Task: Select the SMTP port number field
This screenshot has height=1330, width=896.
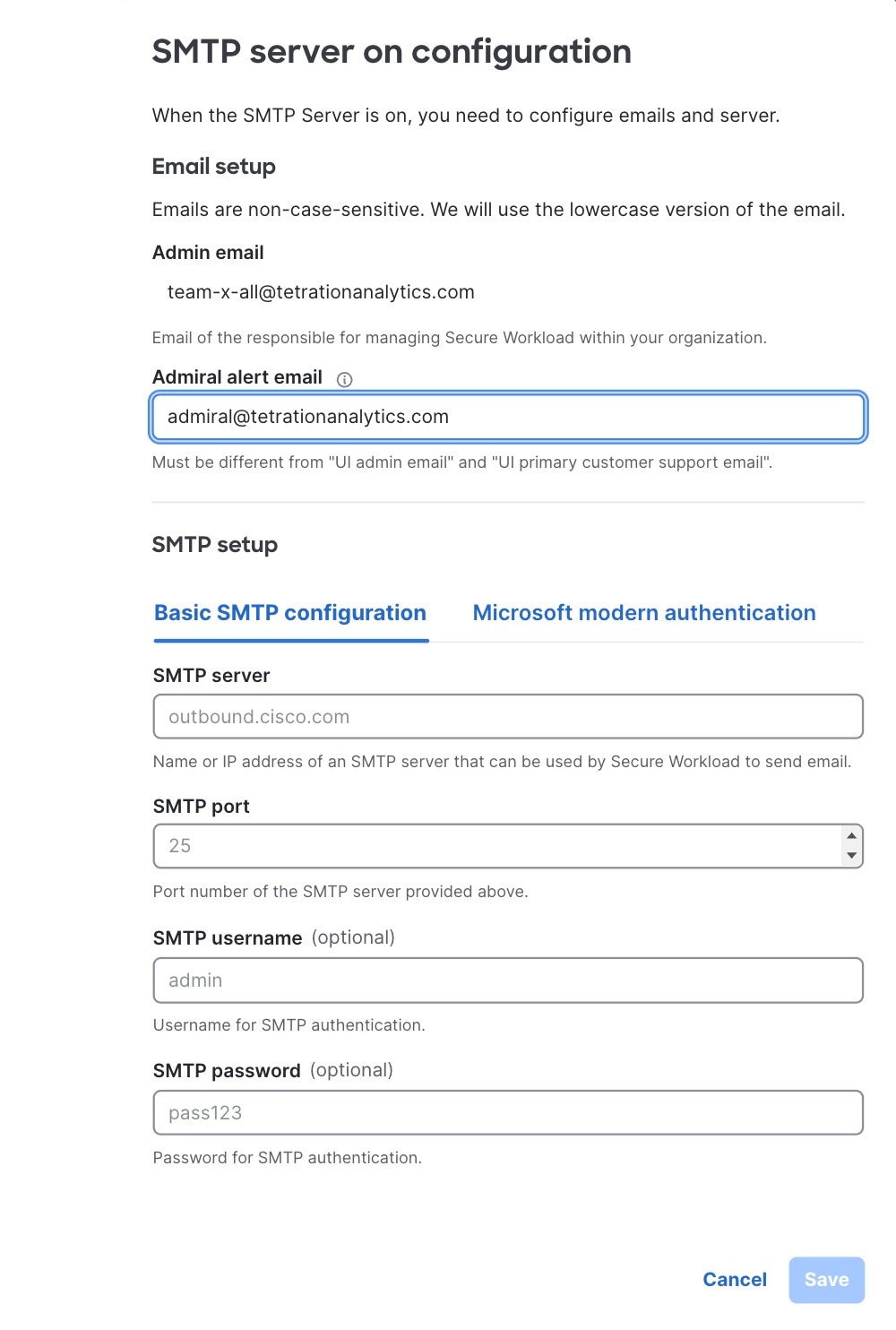Action: click(x=497, y=846)
